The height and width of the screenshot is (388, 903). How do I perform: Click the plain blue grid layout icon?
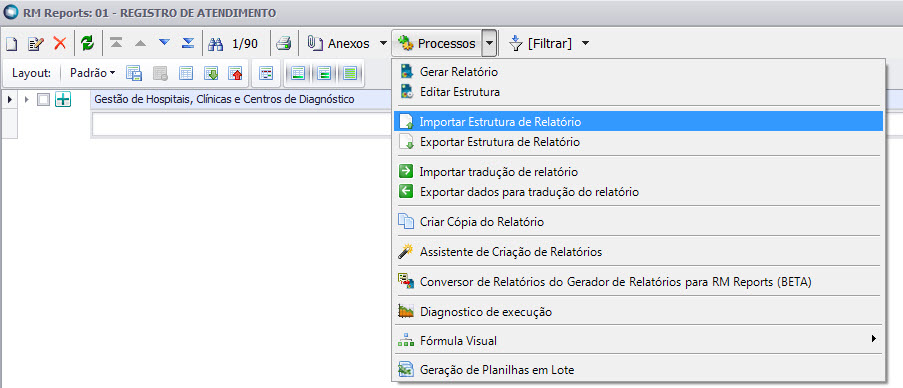(185, 74)
